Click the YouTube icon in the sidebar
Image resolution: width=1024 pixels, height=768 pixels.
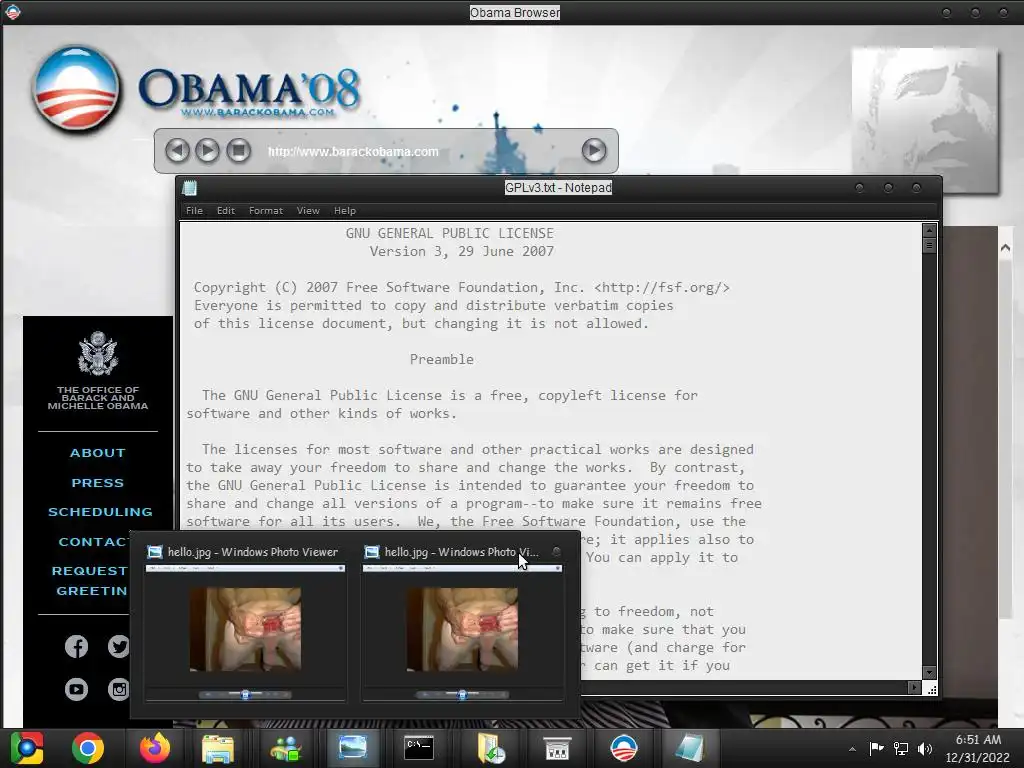point(76,689)
